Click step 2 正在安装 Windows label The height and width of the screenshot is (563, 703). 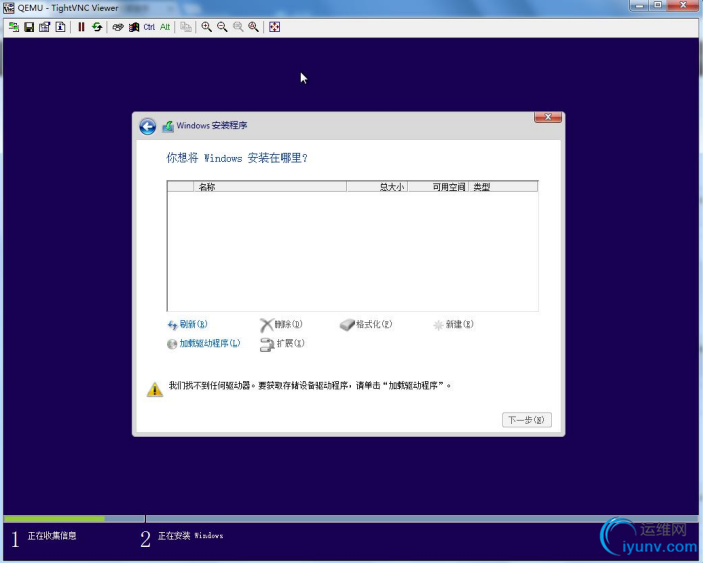[191, 536]
